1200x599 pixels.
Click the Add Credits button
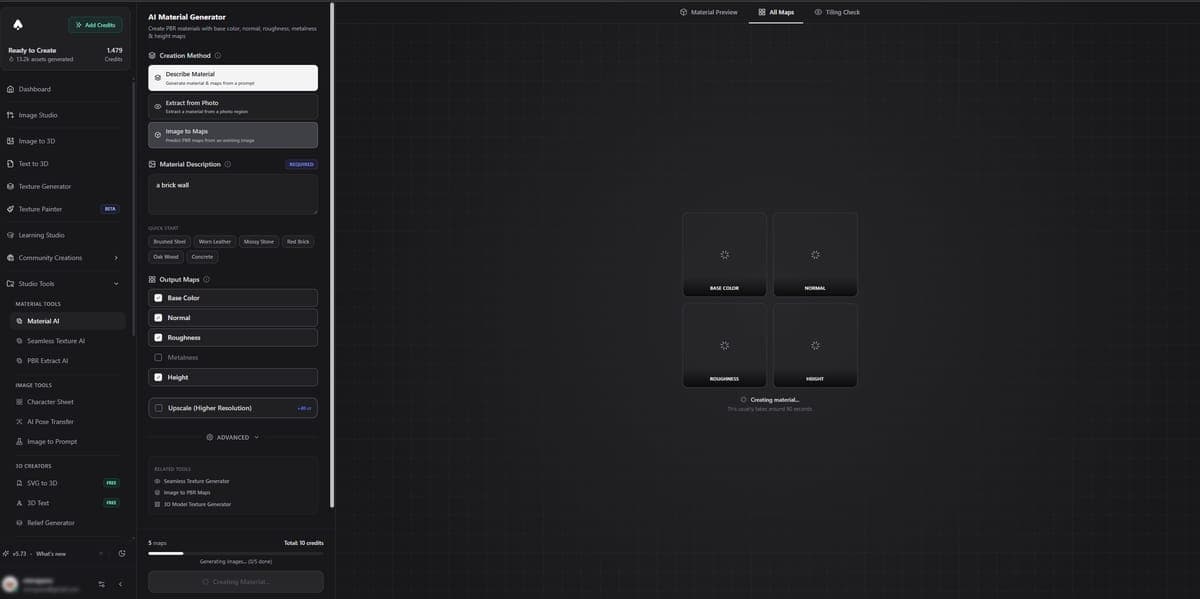pos(95,24)
